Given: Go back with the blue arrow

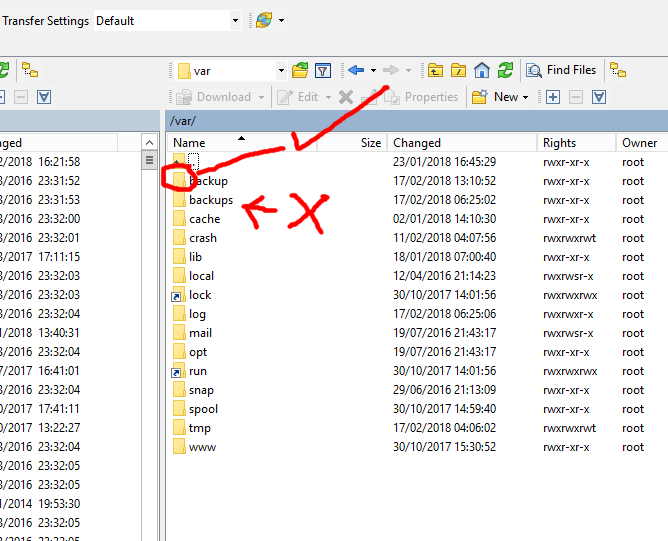Looking at the screenshot, I should 355,70.
